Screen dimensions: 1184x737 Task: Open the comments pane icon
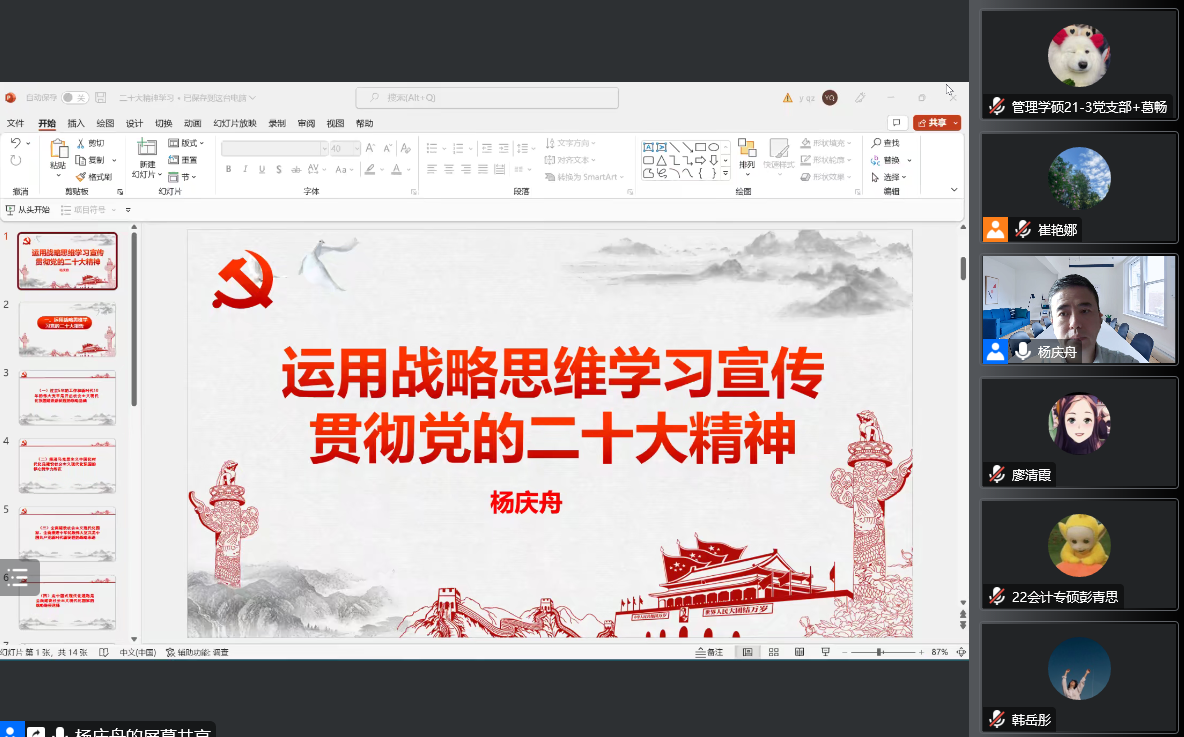[x=896, y=123]
